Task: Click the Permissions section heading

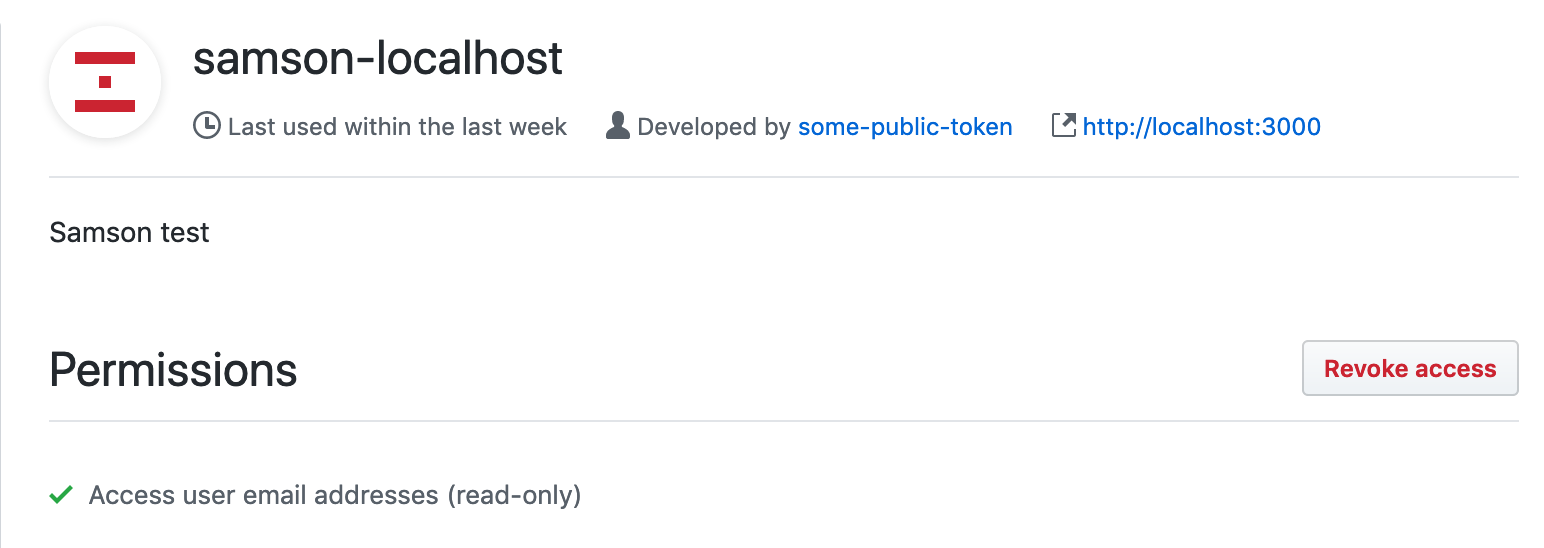Action: 173,370
